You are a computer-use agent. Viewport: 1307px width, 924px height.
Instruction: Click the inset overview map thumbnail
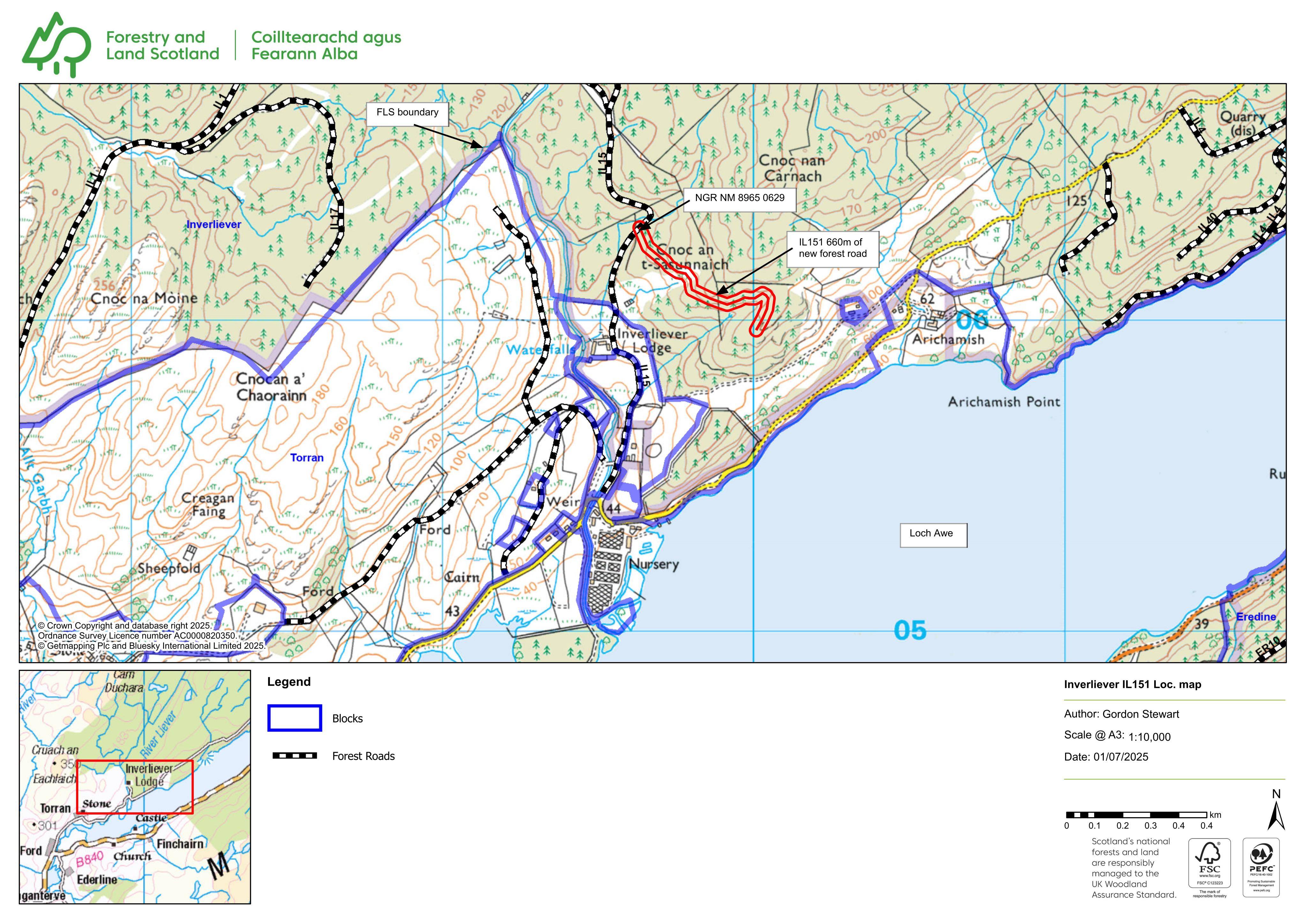(x=135, y=787)
